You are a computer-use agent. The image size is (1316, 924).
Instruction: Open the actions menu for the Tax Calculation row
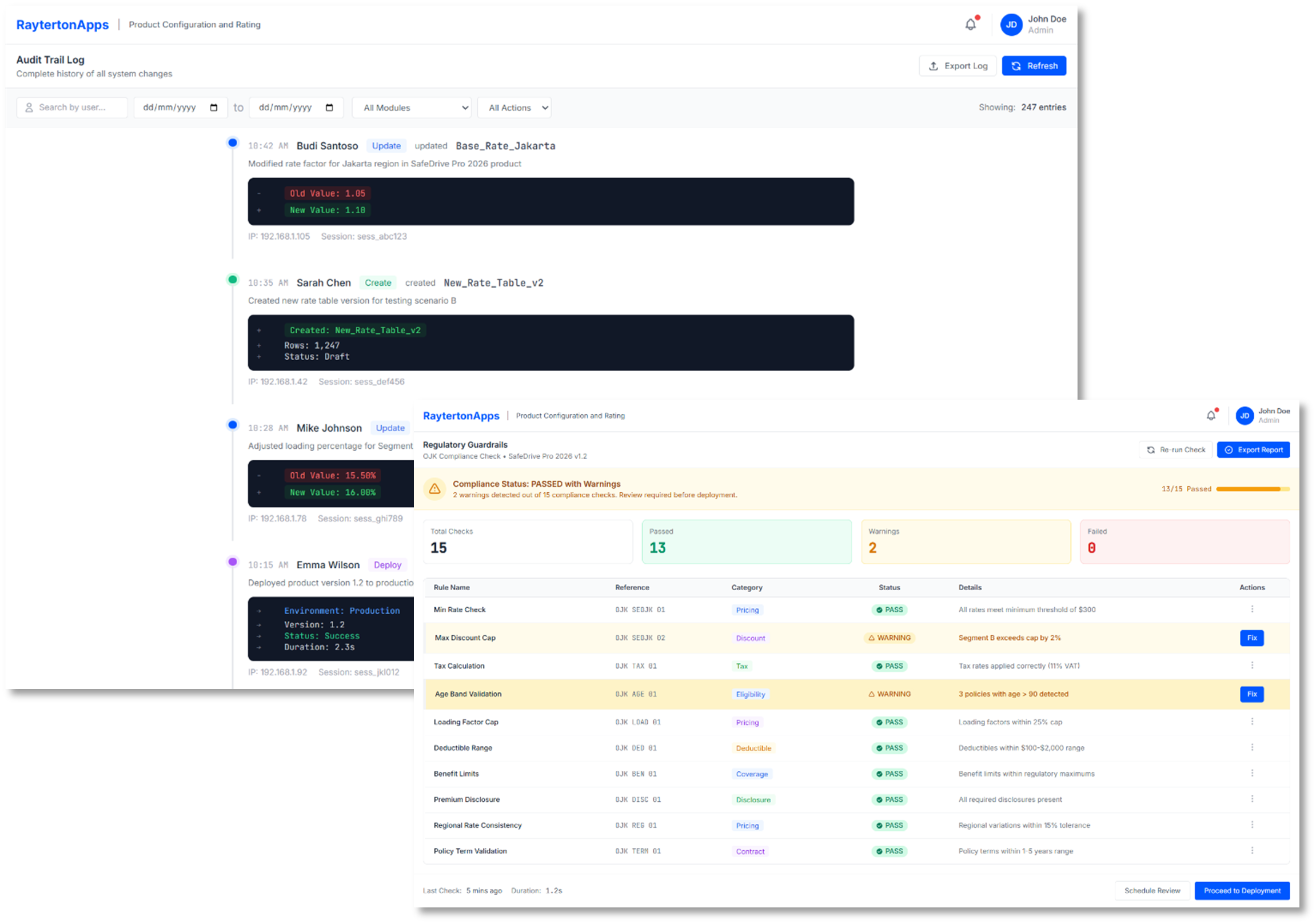pyautogui.click(x=1252, y=666)
